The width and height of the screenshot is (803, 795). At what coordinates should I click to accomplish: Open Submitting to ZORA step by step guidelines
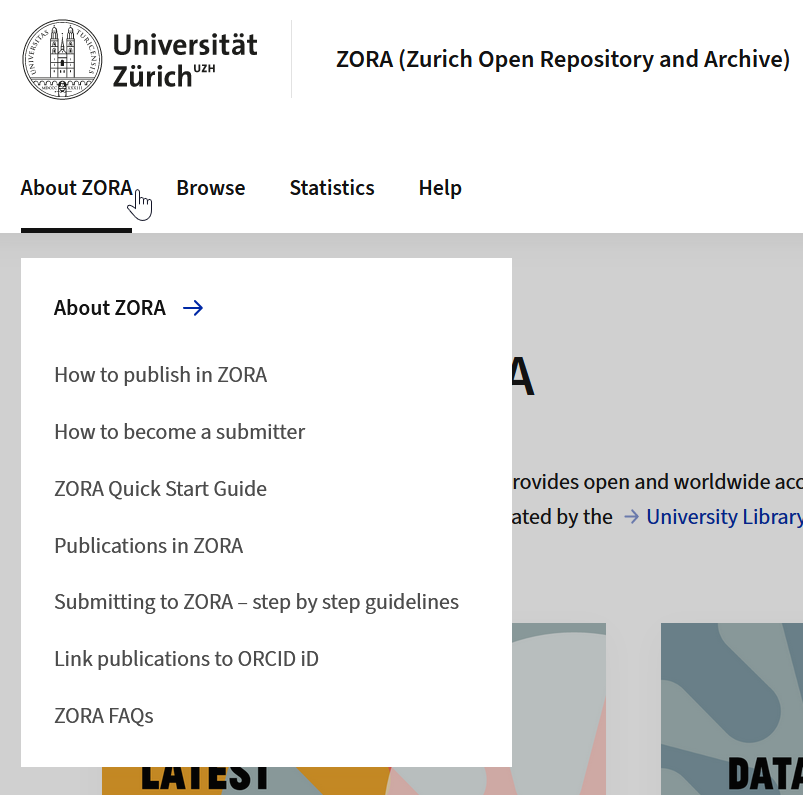pos(257,602)
